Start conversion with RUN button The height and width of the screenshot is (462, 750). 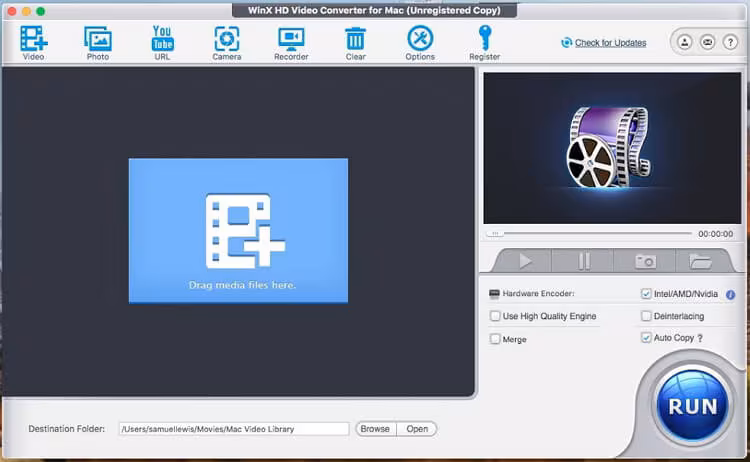[x=693, y=406]
